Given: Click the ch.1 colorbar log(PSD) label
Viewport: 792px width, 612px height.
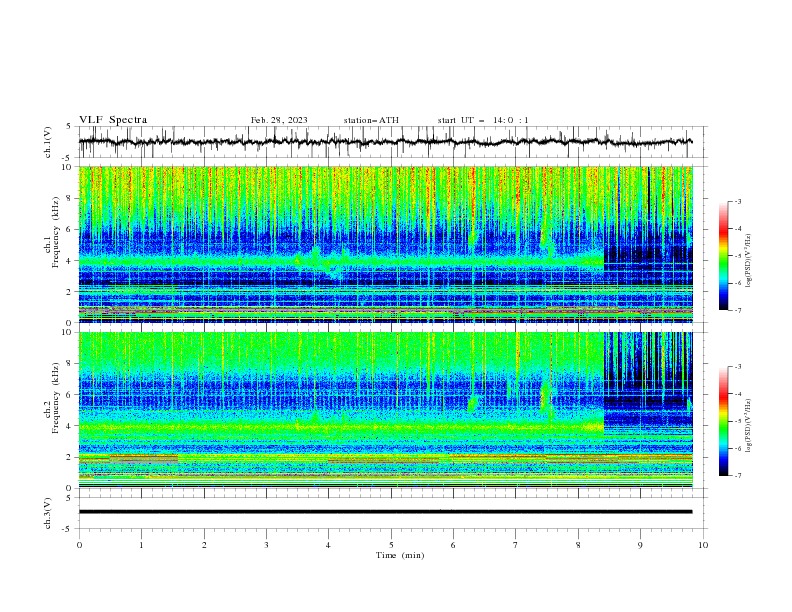Looking at the screenshot, I should (748, 261).
